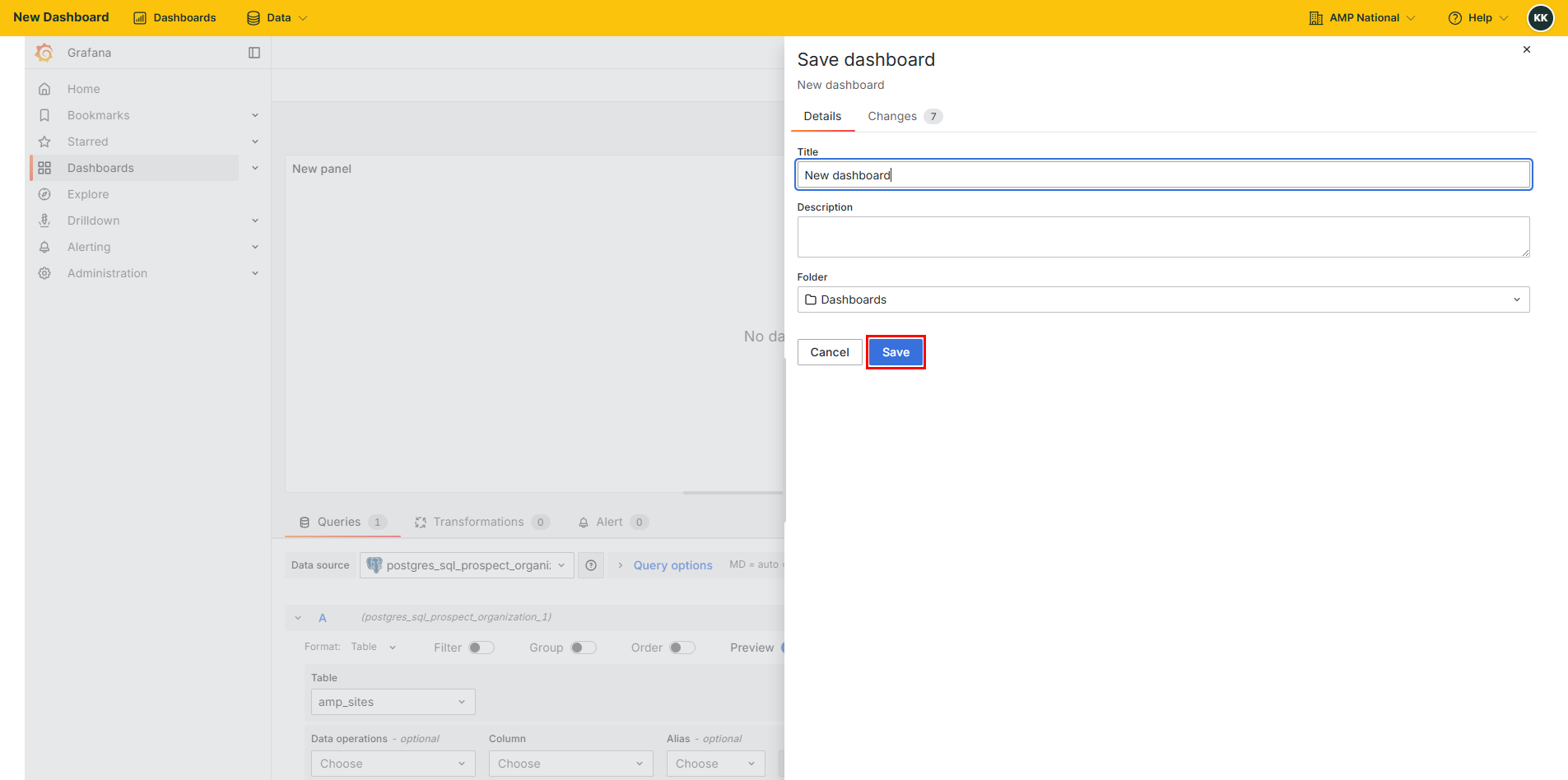Viewport: 1568px width, 780px height.
Task: Open the amp_sites table dropdown
Action: point(393,702)
